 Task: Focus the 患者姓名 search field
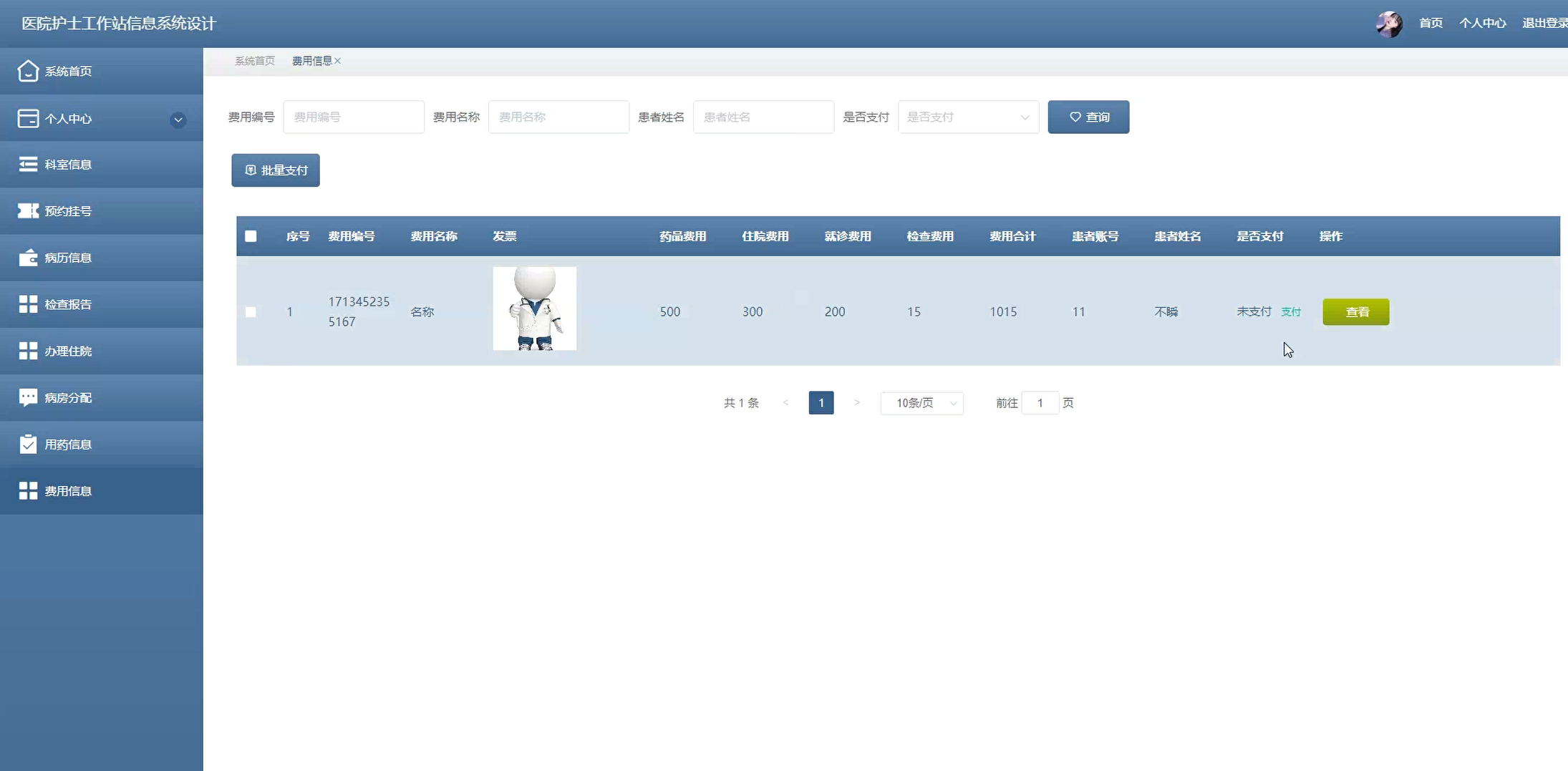763,117
